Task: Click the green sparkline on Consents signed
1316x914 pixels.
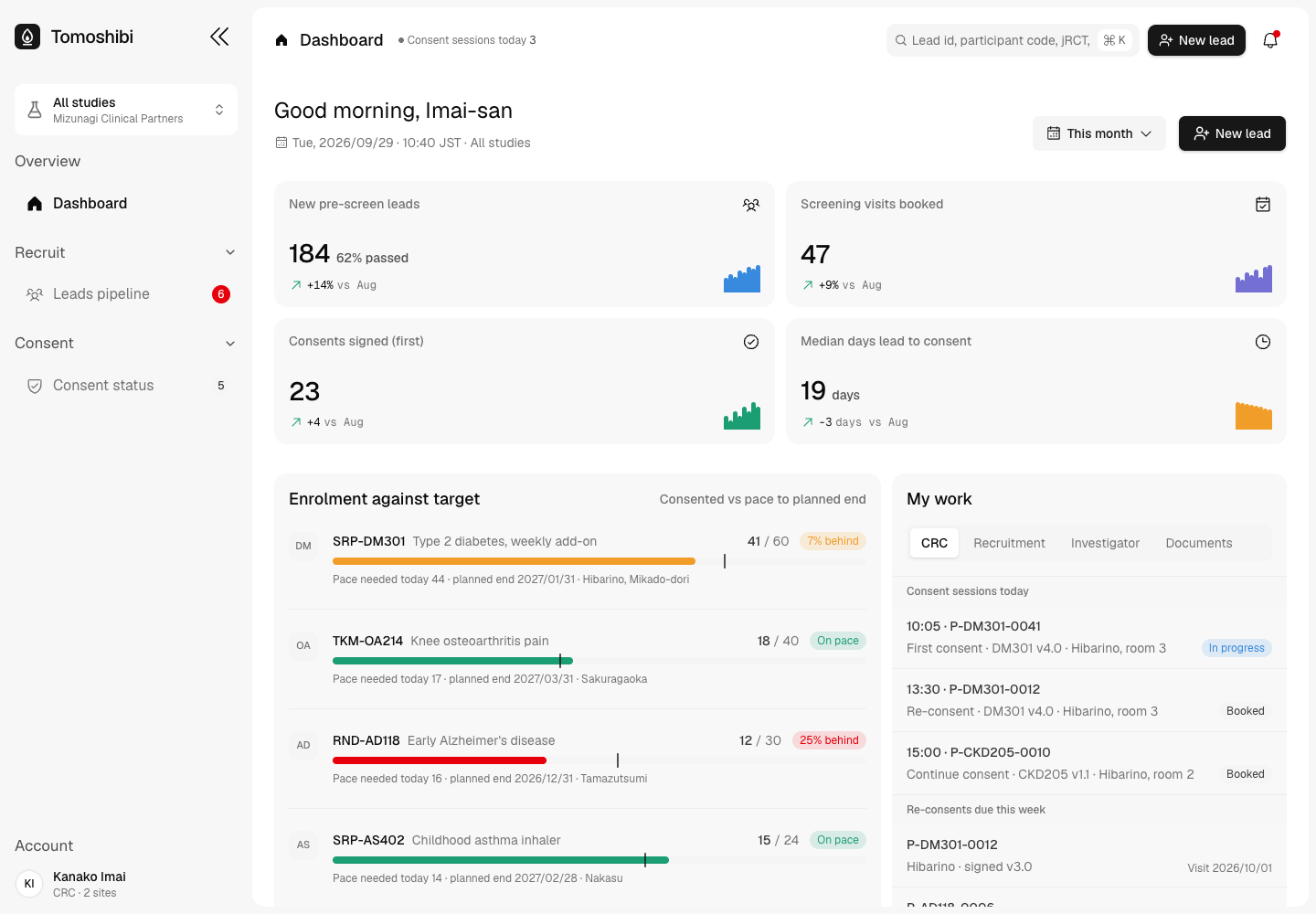Action: (x=742, y=415)
